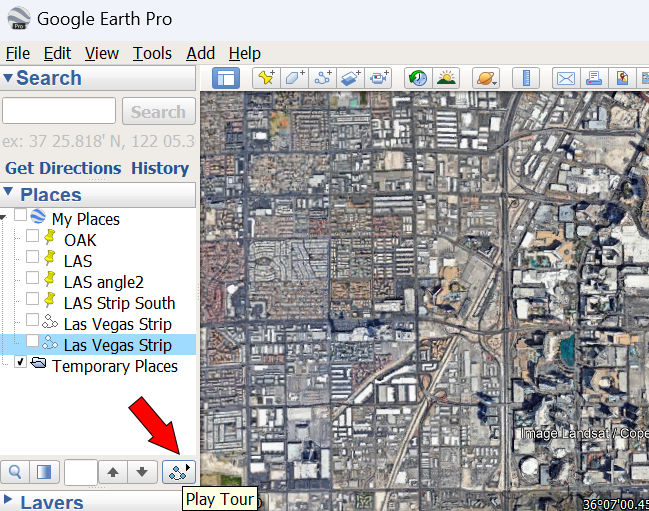The width and height of the screenshot is (649, 511).
Task: Click the magnifier search-places icon
Action: point(15,472)
